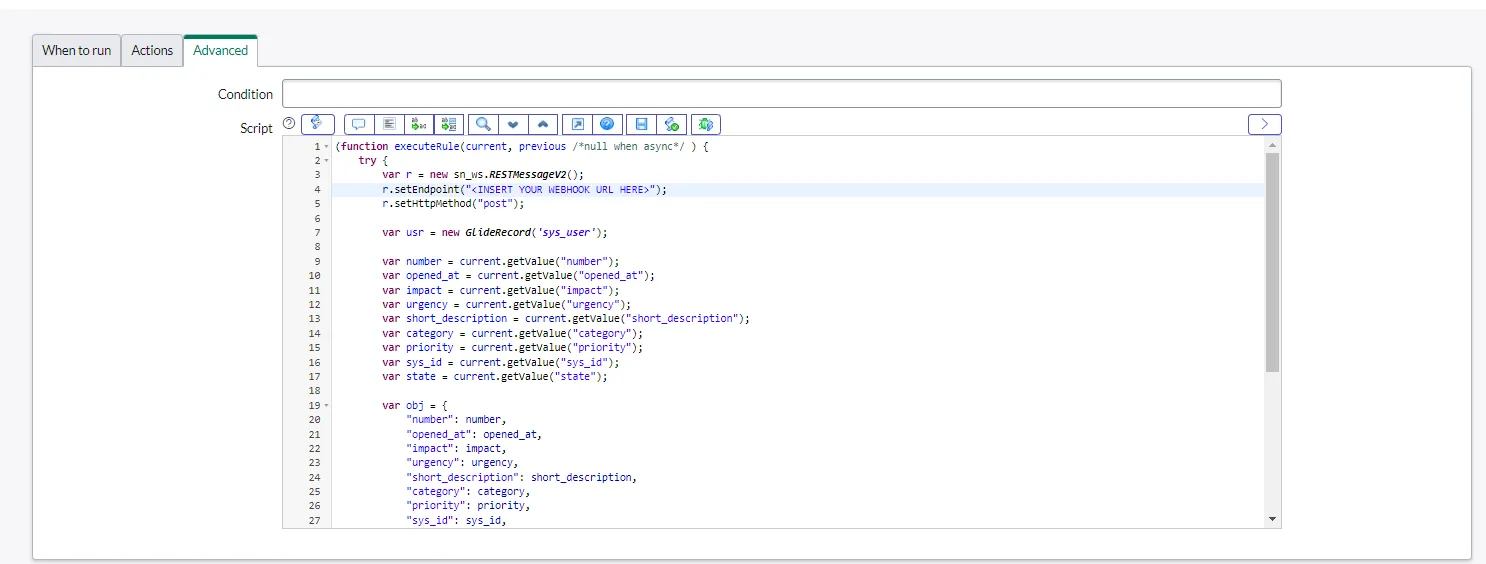The image size is (1486, 564).
Task: Click the replace icon
Action: coord(419,125)
